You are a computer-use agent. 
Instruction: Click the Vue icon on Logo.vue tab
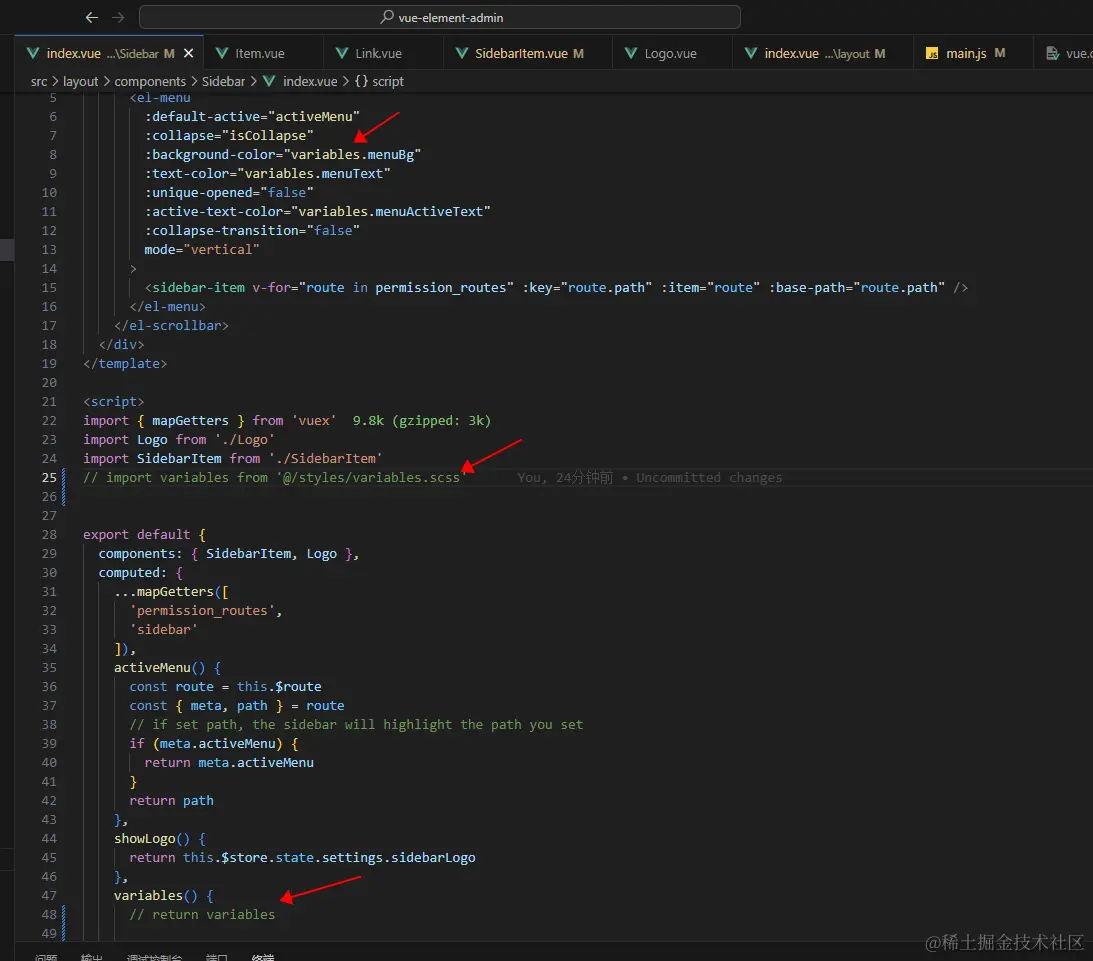click(x=631, y=54)
